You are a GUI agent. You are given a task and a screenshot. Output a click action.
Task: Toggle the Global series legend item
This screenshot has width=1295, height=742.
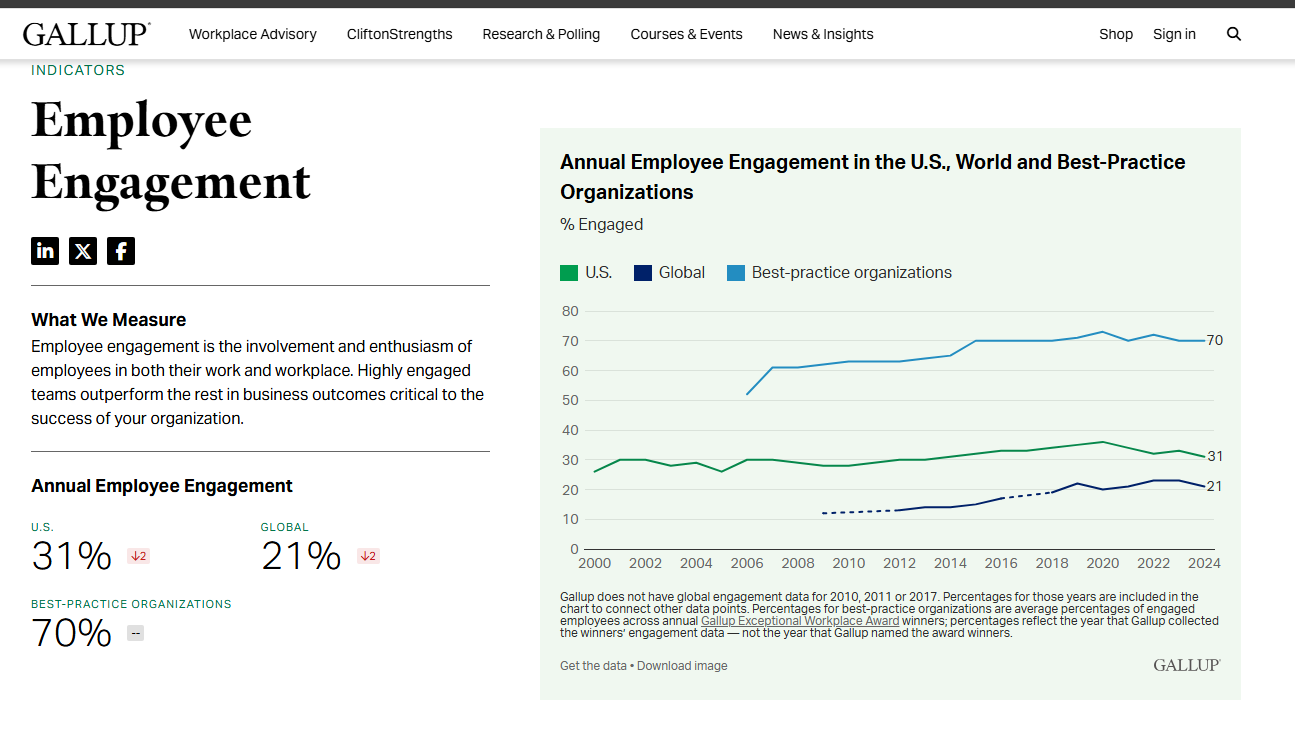pyautogui.click(x=670, y=273)
